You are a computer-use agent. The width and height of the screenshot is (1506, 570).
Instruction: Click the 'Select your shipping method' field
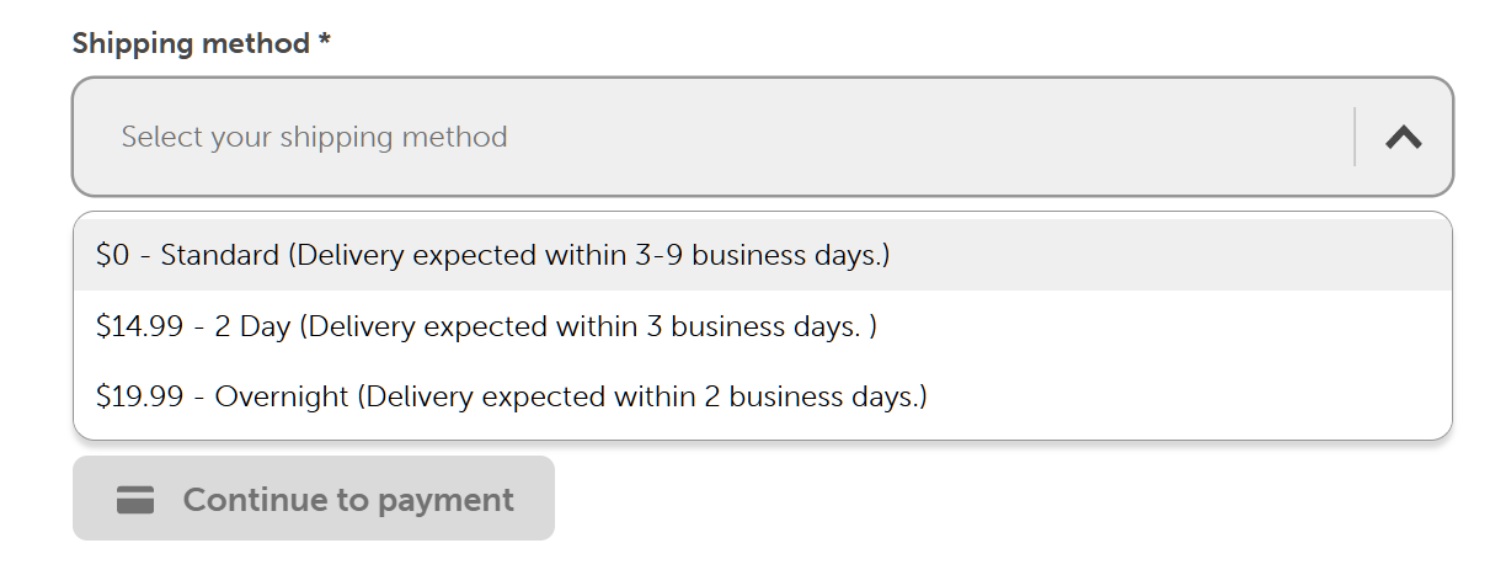[x=762, y=137]
